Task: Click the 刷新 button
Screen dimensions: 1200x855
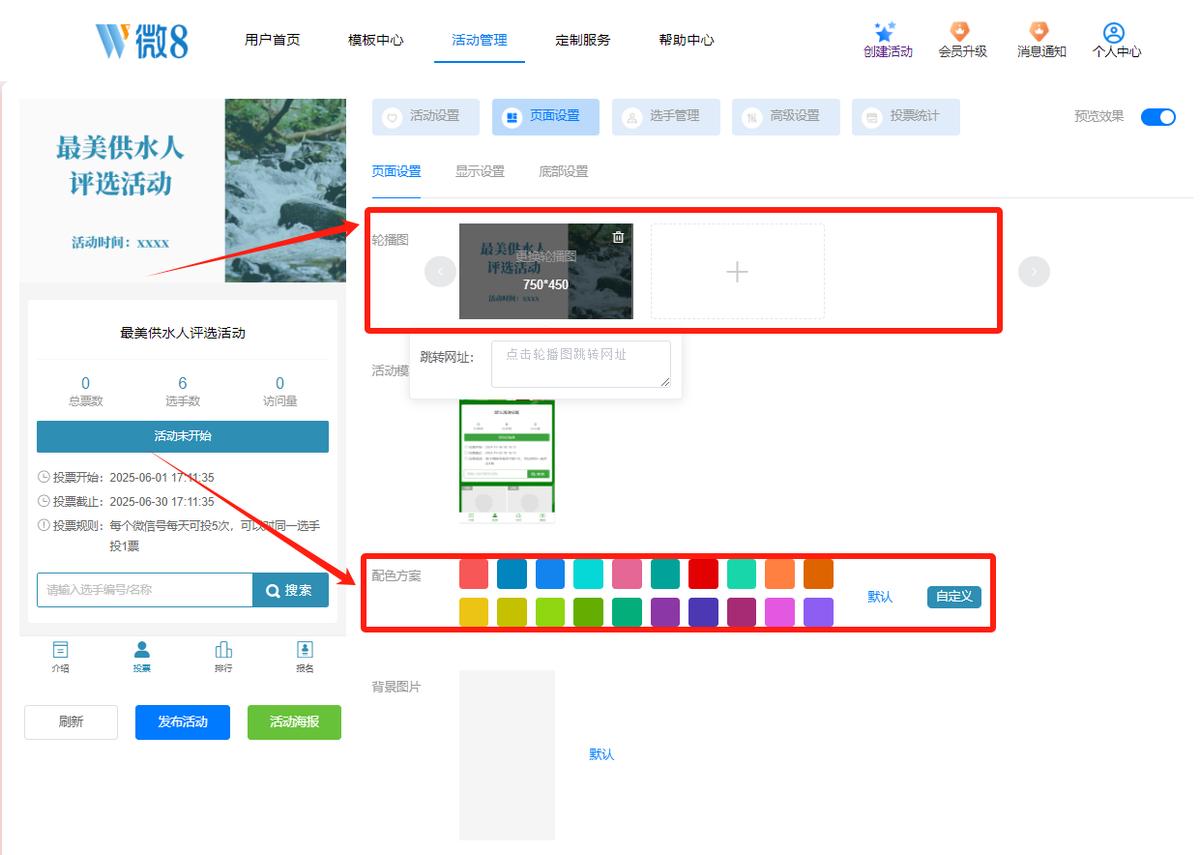Action: tap(71, 722)
